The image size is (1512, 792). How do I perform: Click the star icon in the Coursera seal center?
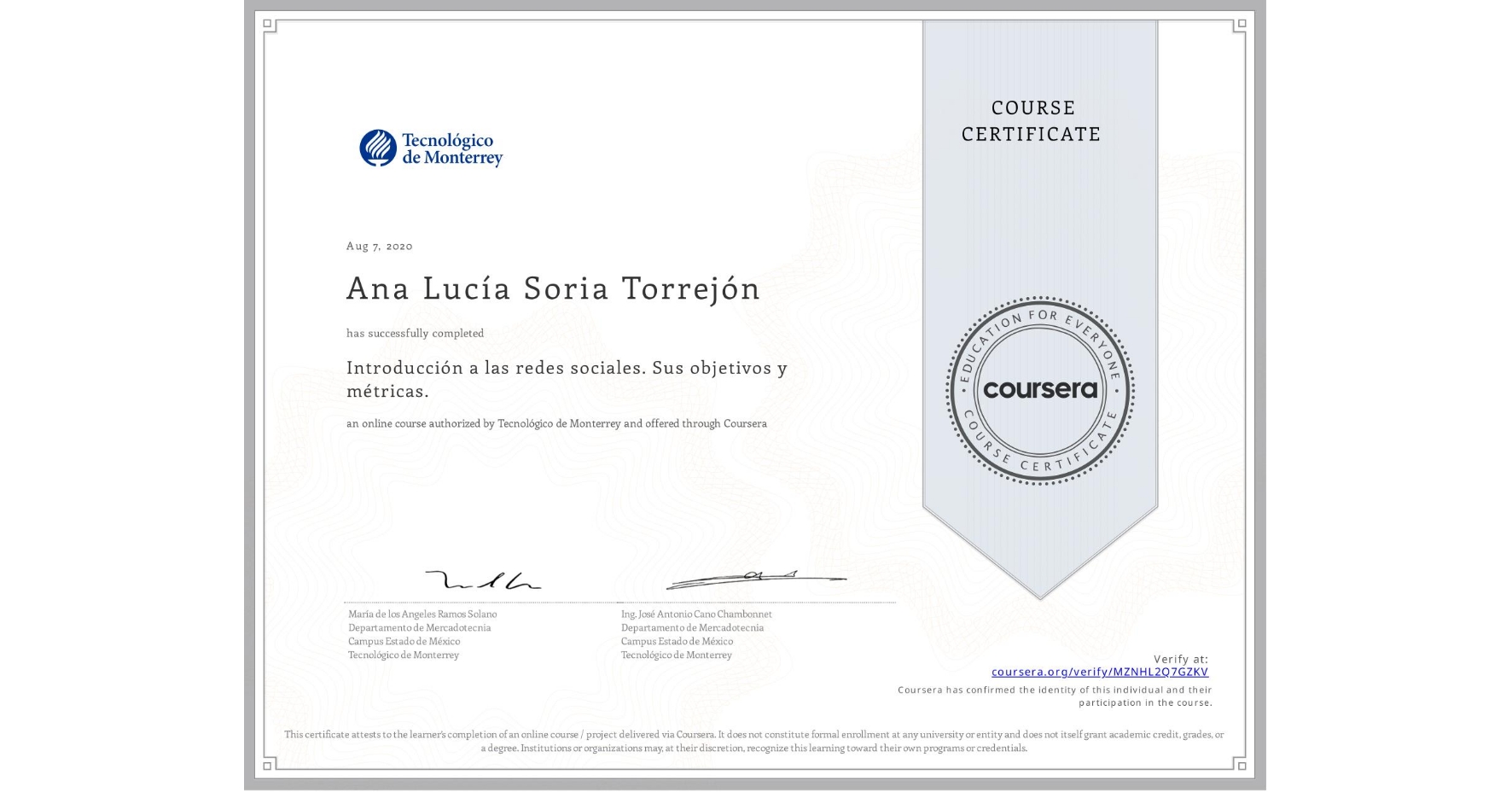pos(1040,391)
